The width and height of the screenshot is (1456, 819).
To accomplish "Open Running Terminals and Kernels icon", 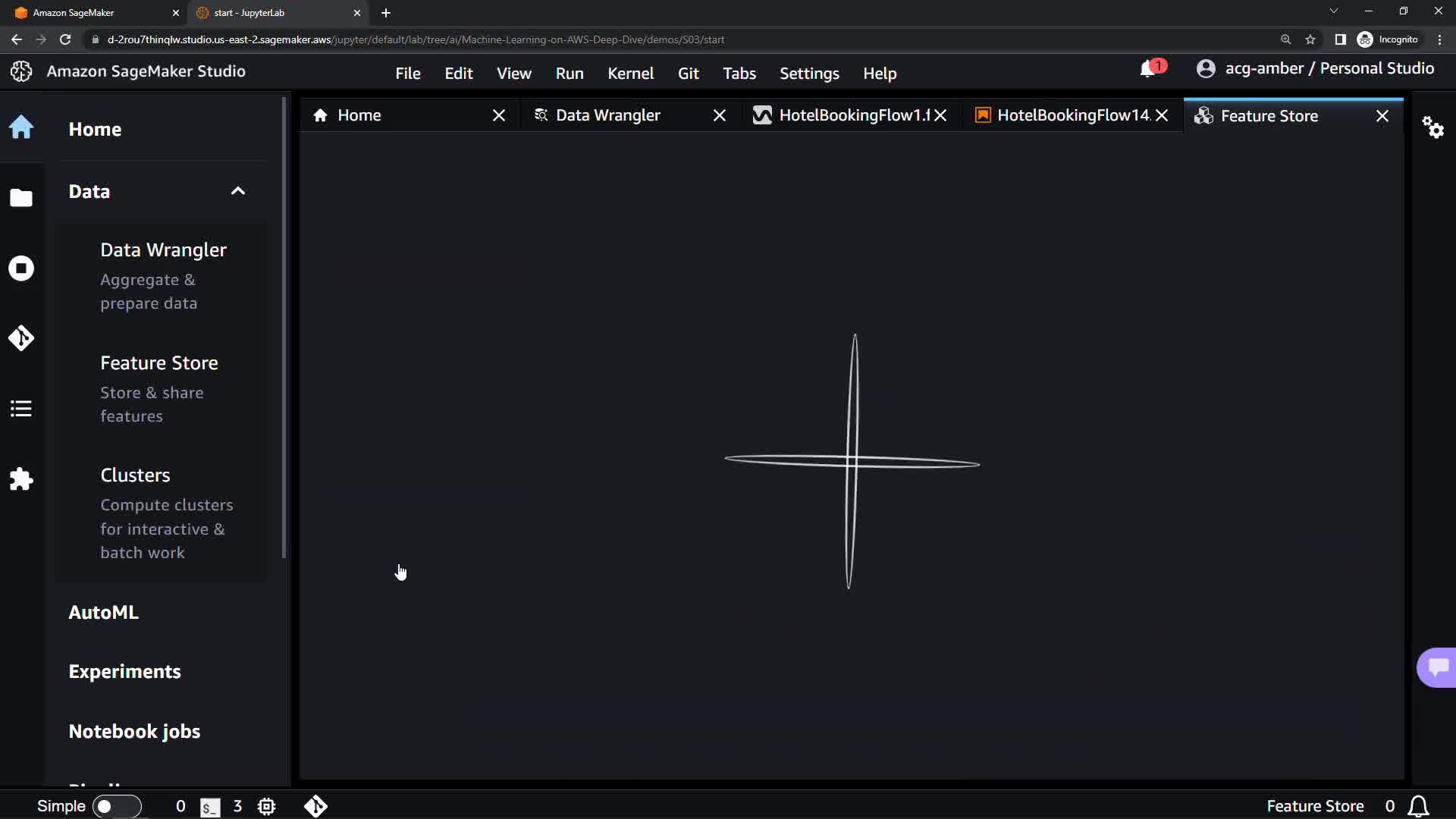I will (21, 268).
